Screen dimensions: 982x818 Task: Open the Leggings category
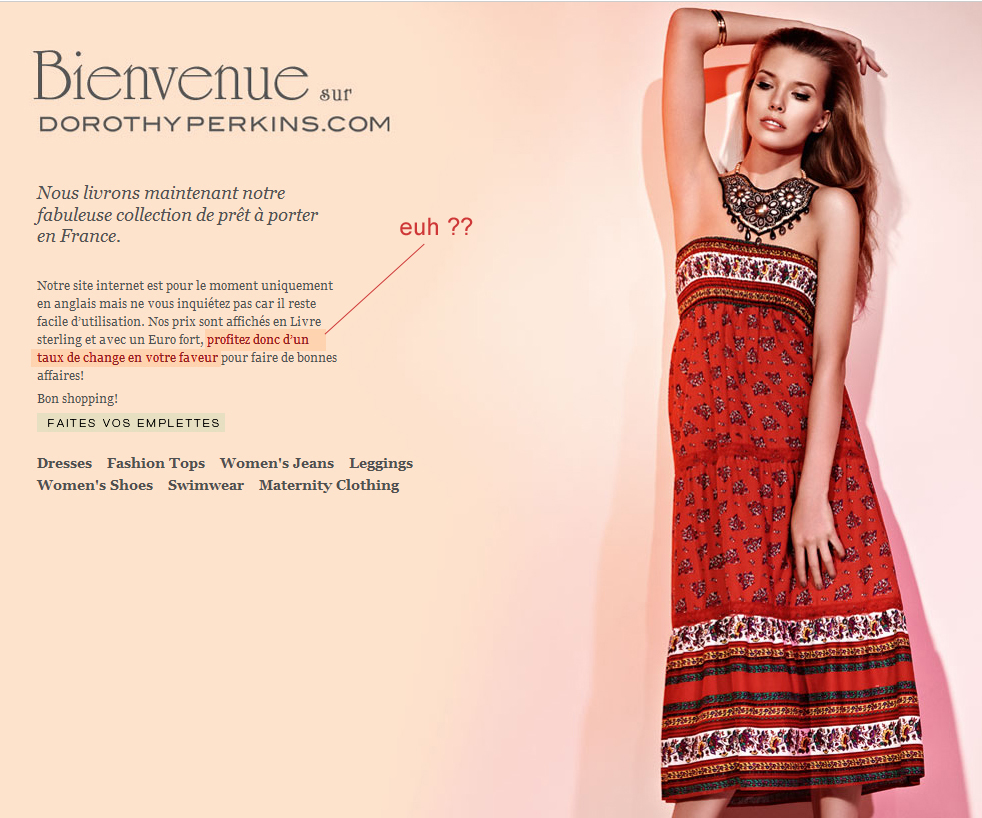pos(381,464)
